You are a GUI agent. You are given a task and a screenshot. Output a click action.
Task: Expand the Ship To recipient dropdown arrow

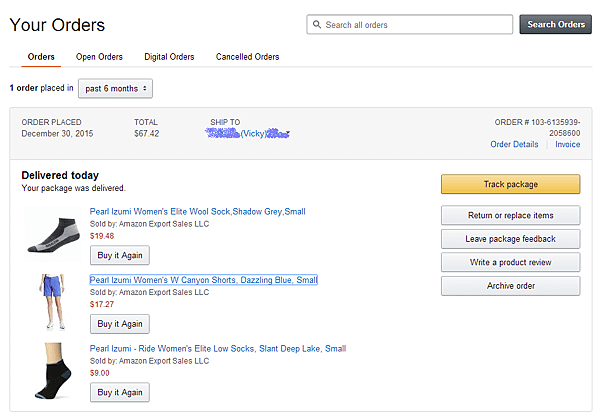coord(288,133)
